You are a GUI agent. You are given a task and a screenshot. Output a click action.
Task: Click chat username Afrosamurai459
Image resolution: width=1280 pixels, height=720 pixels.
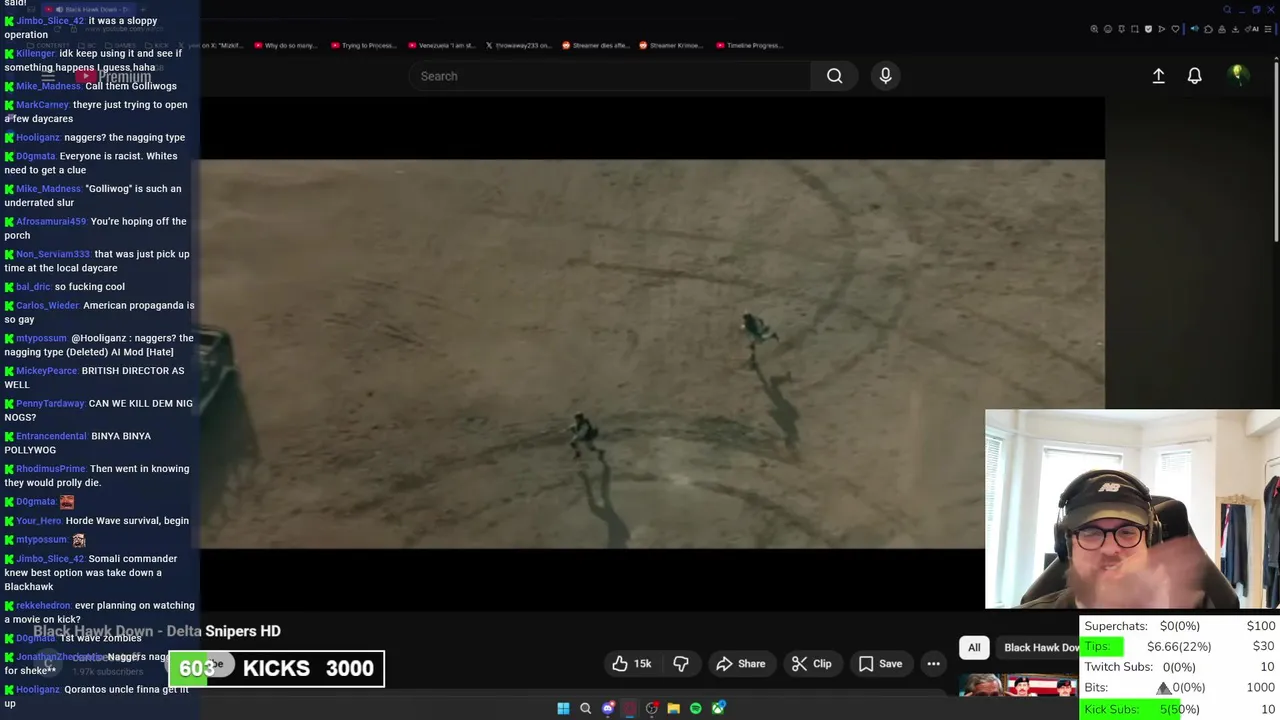[x=51, y=222]
